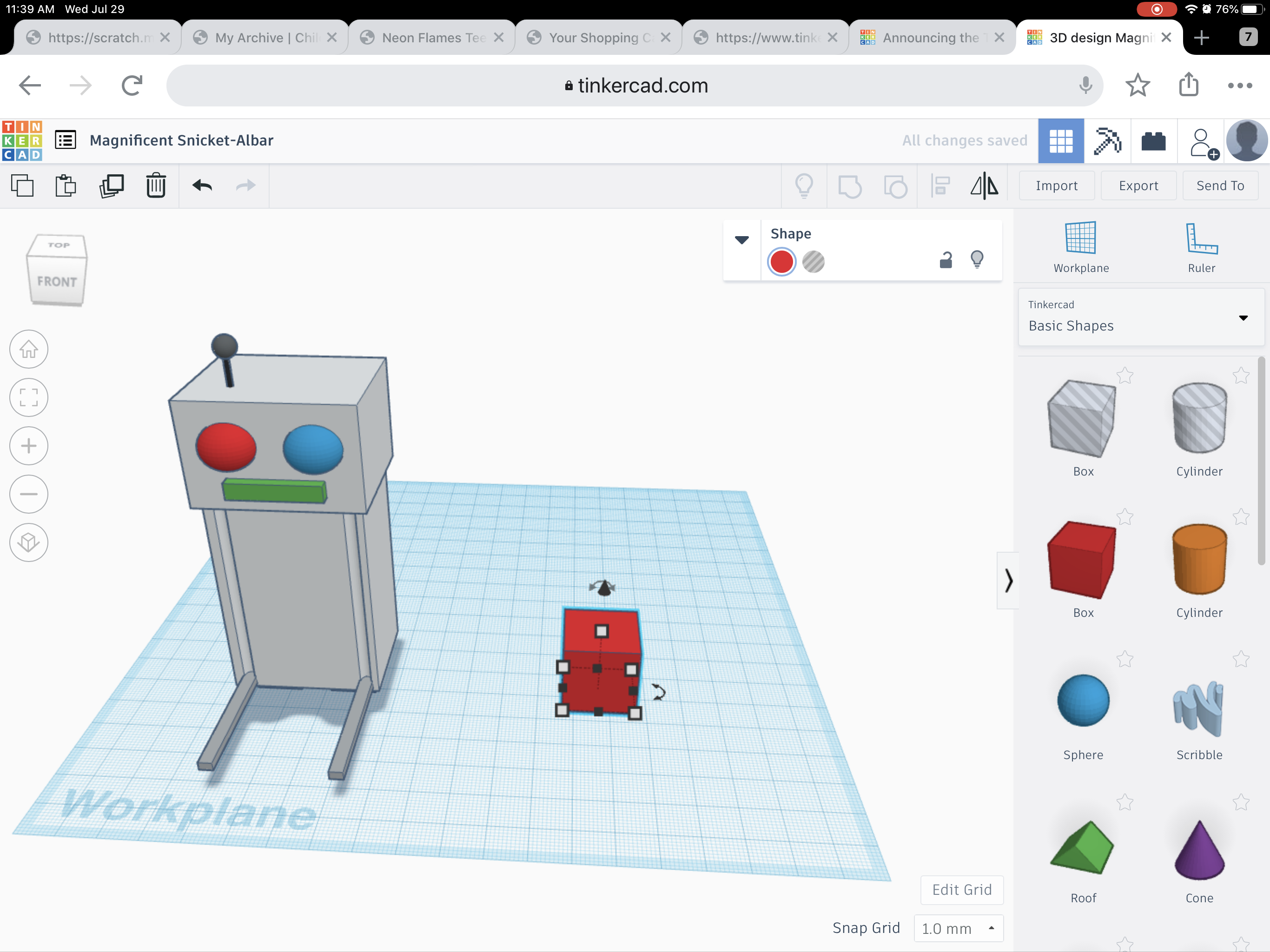Favorite the Cone shape
The height and width of the screenshot is (952, 1270).
point(1241,802)
